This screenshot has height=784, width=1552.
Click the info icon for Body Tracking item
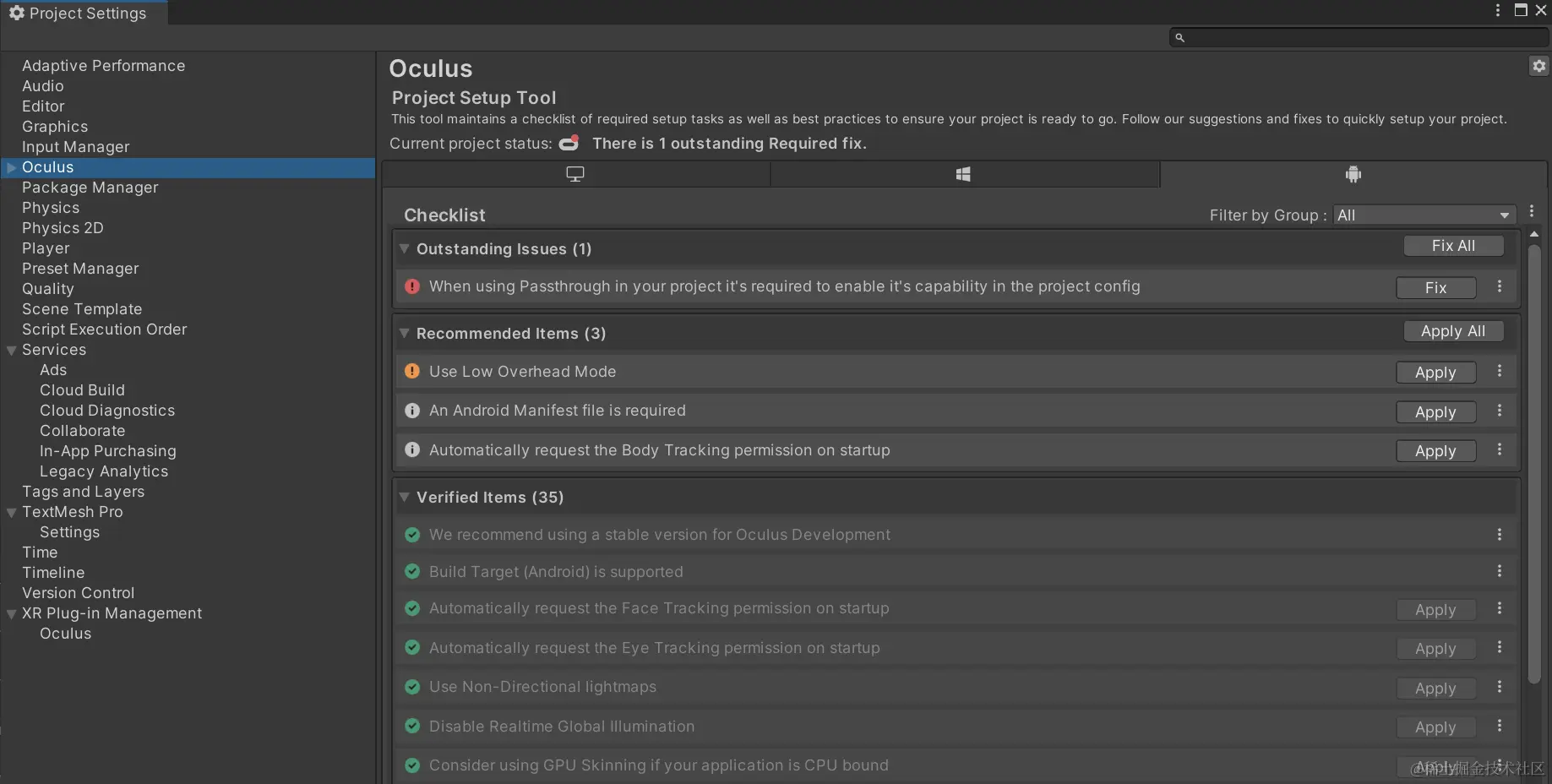(x=412, y=449)
